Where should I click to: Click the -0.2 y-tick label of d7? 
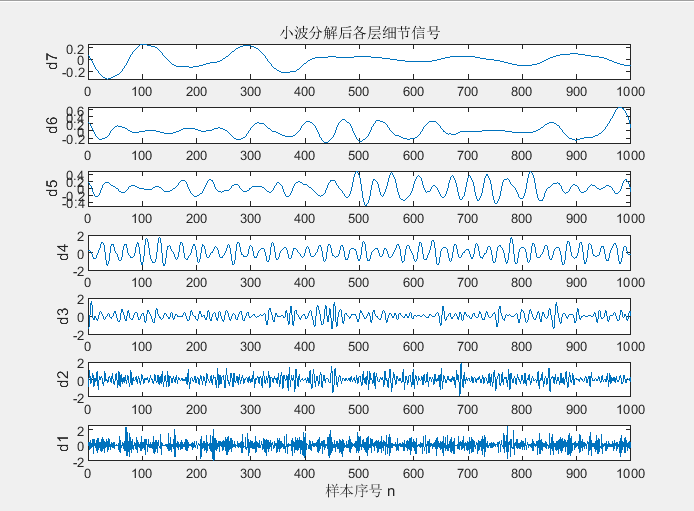pos(73,72)
